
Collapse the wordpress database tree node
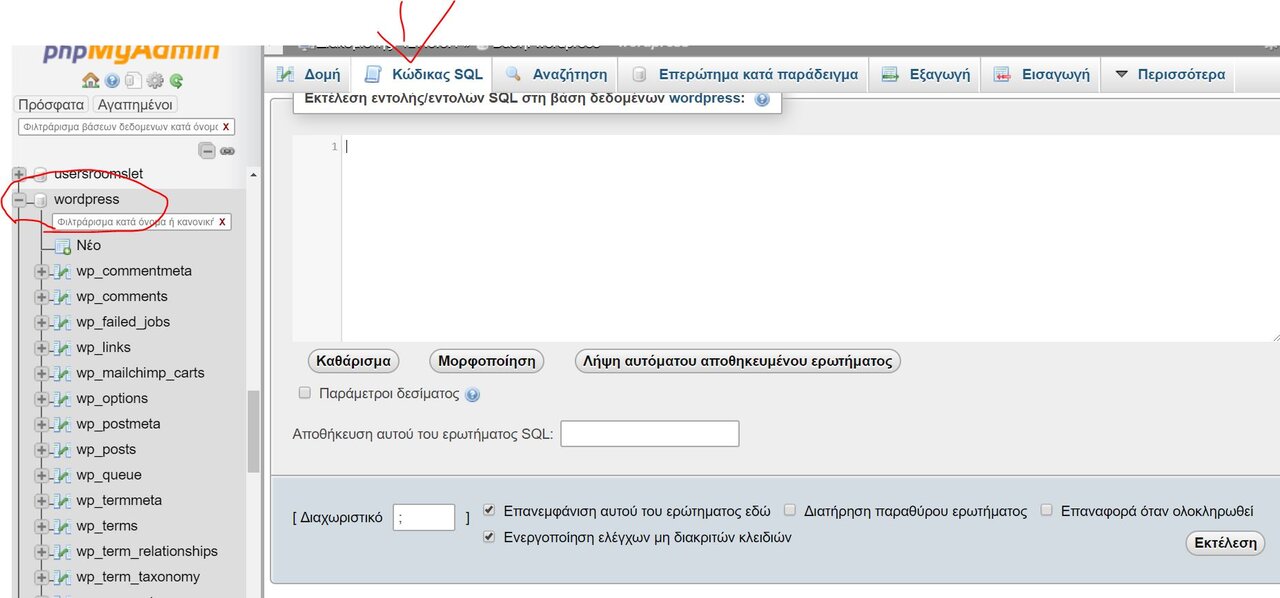point(19,200)
